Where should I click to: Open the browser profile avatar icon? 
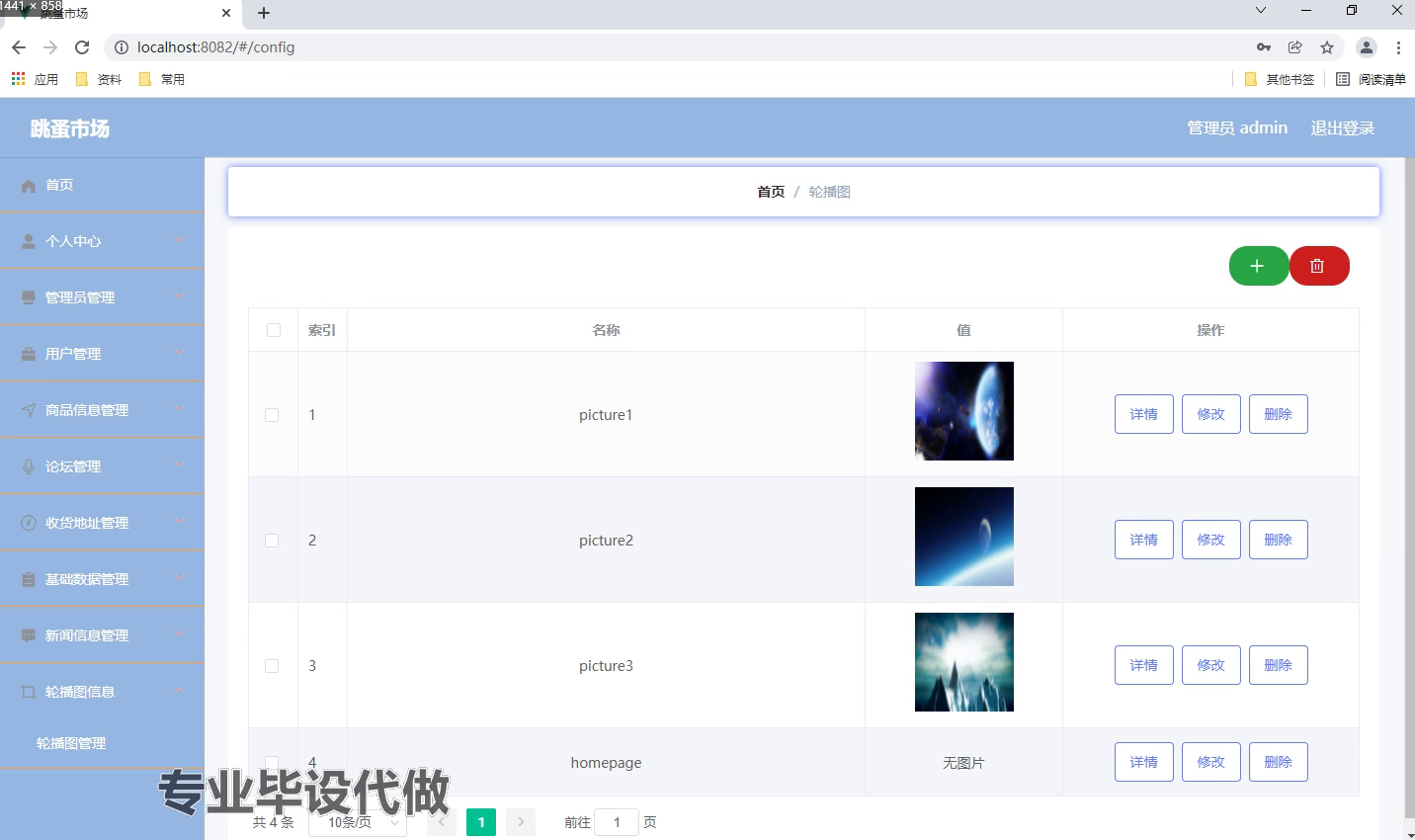1367,47
